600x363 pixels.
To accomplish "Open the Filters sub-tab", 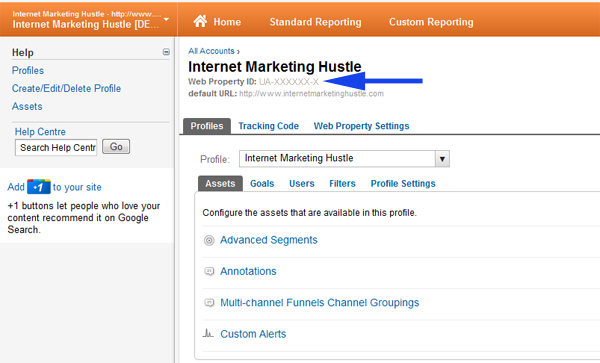I will coord(342,184).
